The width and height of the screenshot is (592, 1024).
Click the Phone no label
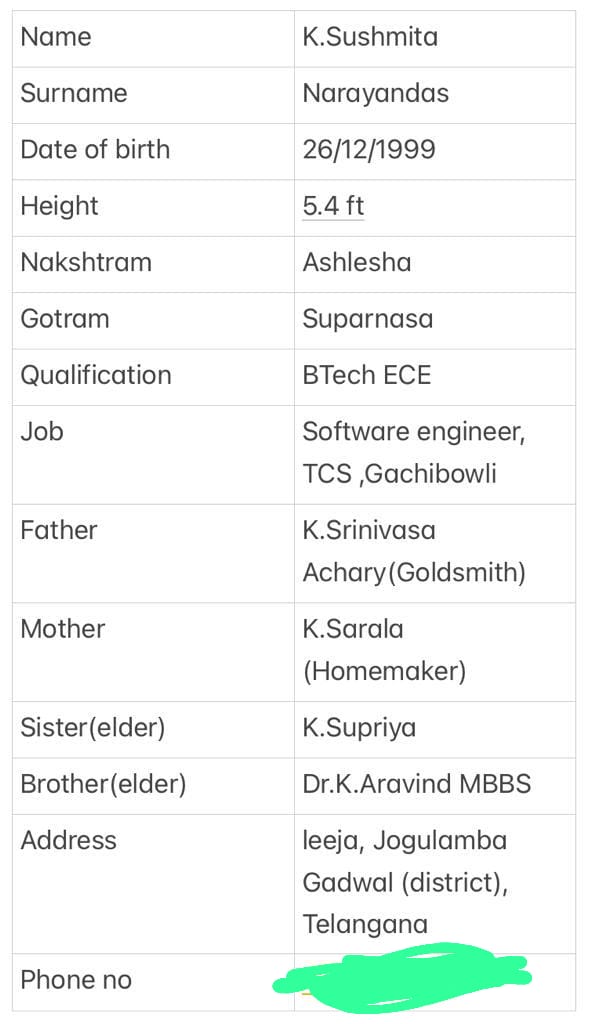[x=76, y=980]
